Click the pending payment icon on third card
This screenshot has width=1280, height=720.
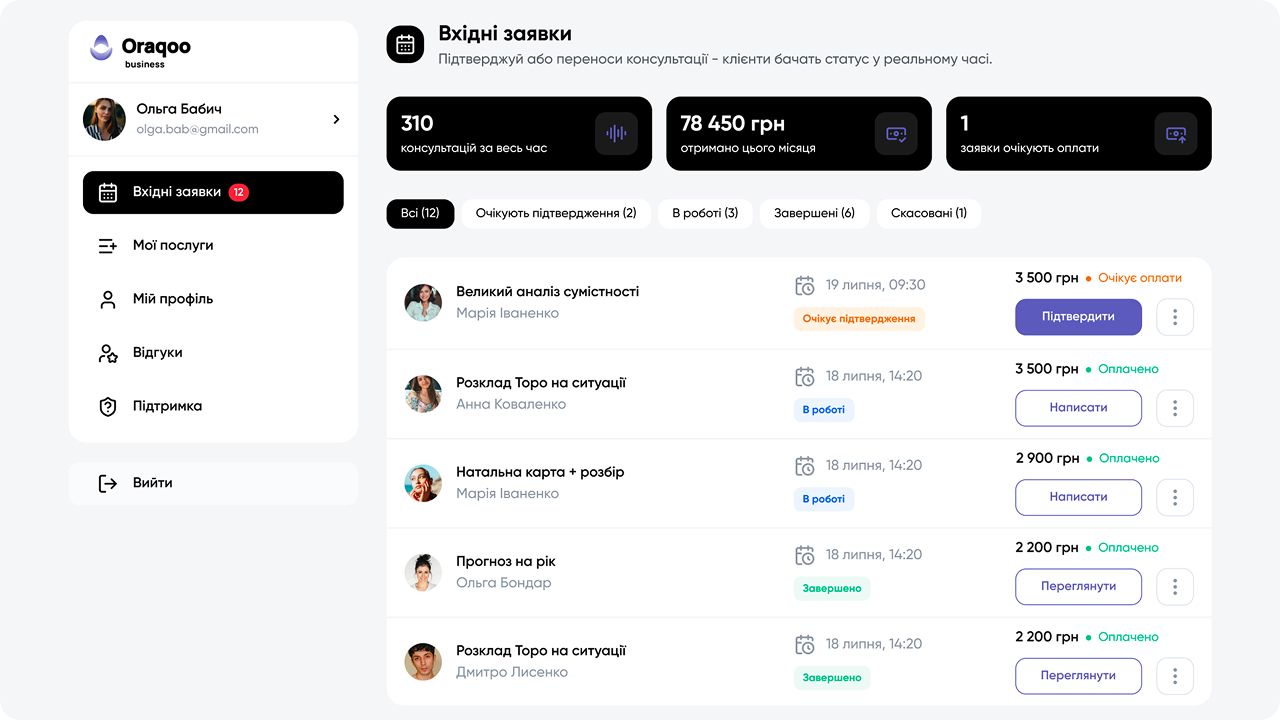[1176, 133]
